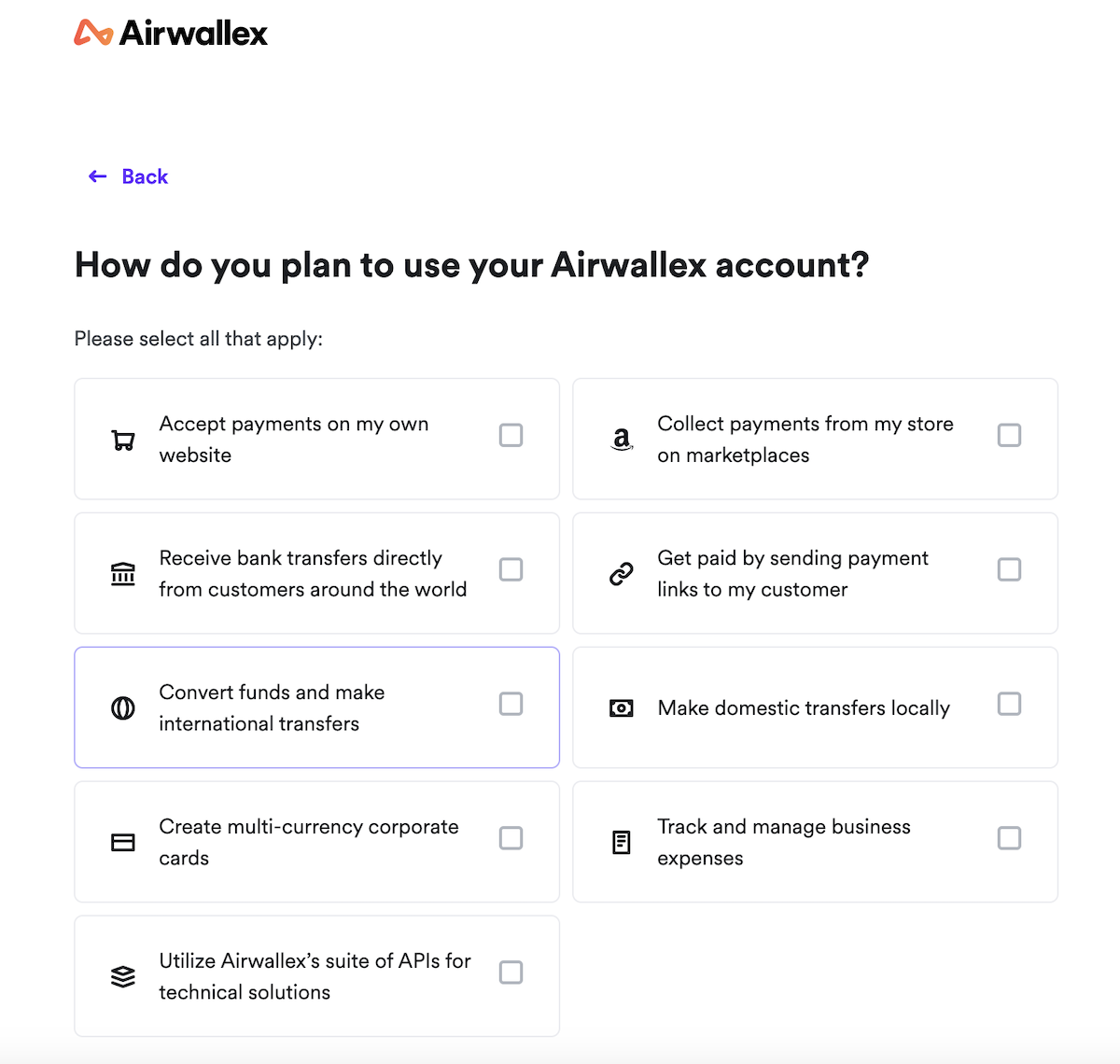
Task: Check 'Utilize Airwallex's suite of APIs'
Action: point(511,973)
